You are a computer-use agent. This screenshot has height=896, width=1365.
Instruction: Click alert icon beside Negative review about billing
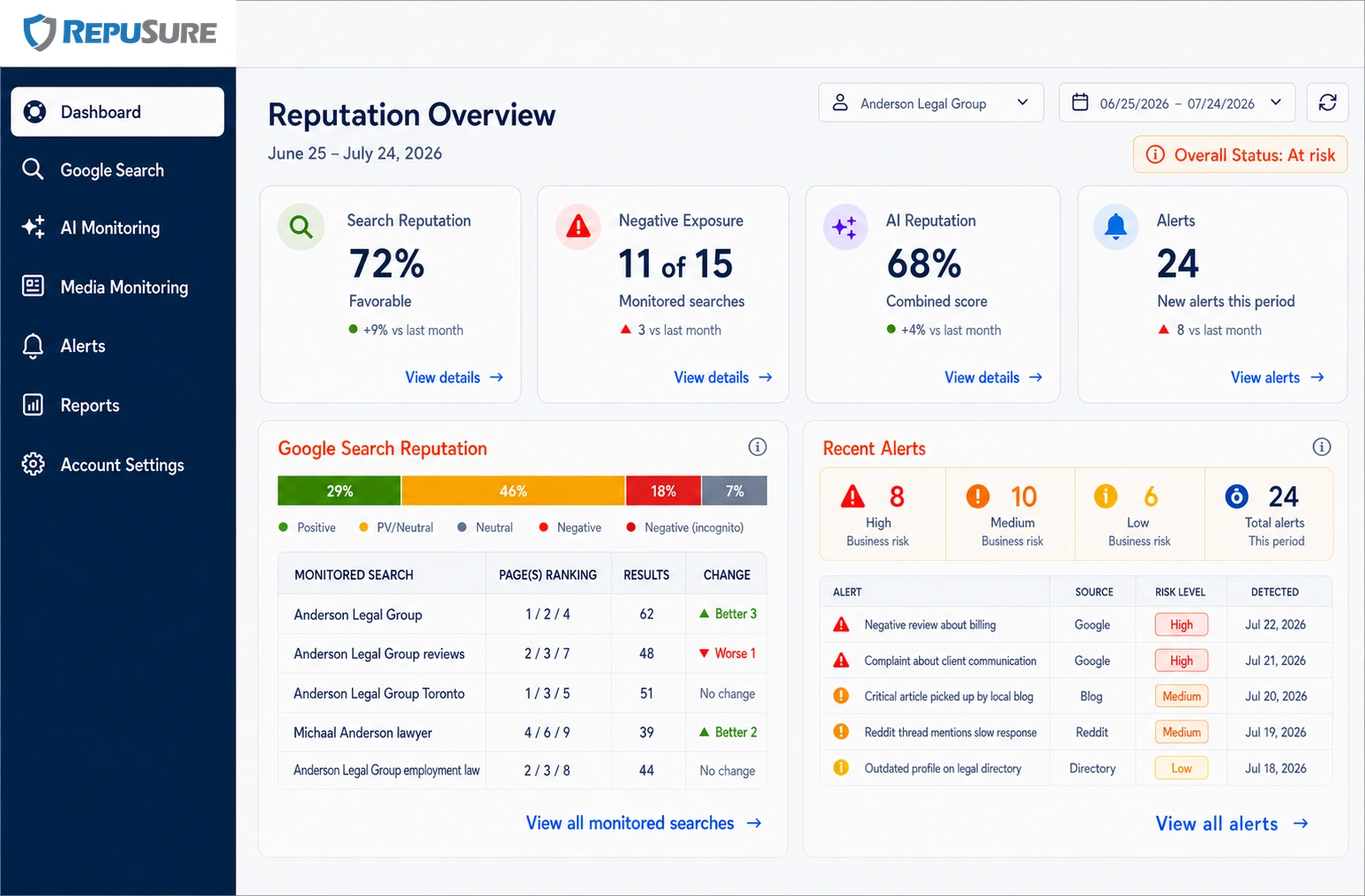pyautogui.click(x=841, y=624)
